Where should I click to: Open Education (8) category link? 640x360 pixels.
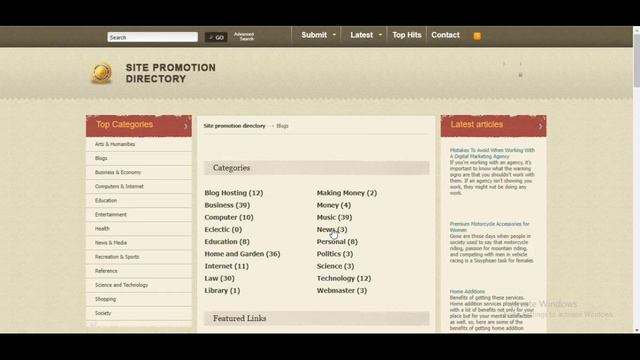point(227,242)
